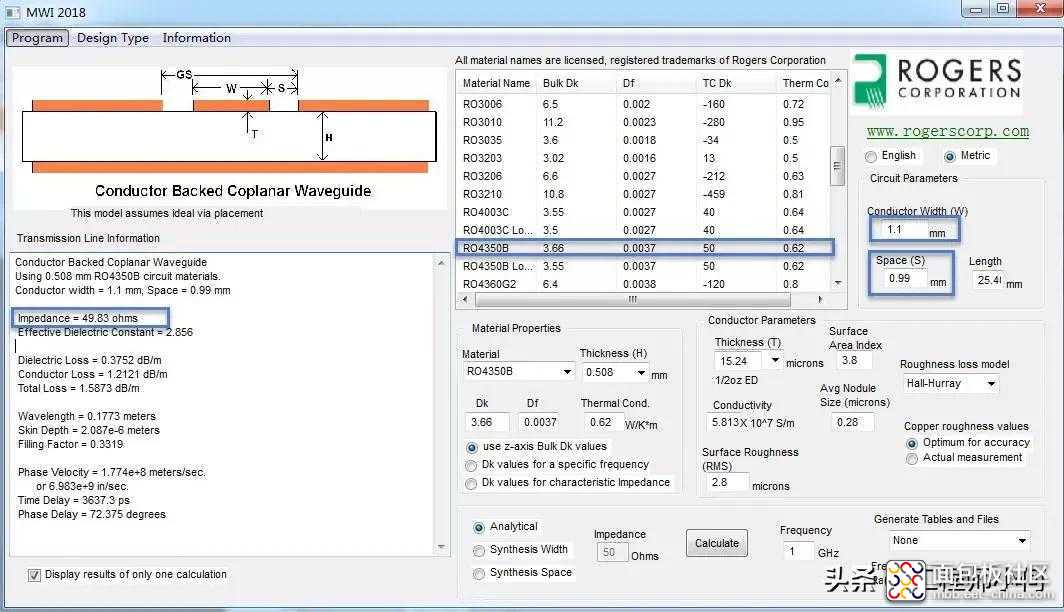Click the Conductor Width (W) input field
This screenshot has height=612, width=1064.
pos(903,230)
